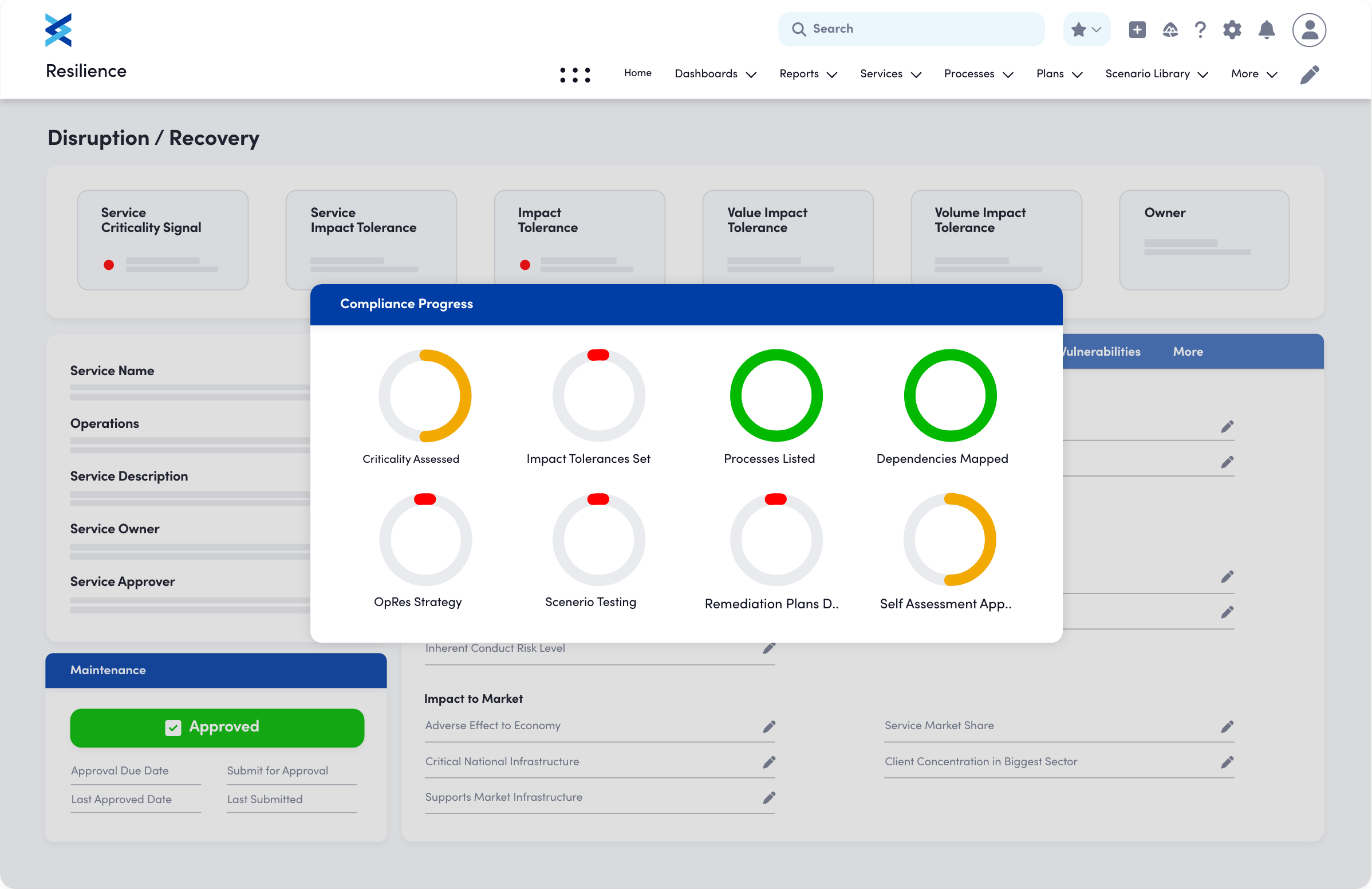Expand the Services dropdown
This screenshot has width=1372, height=889.
(890, 74)
